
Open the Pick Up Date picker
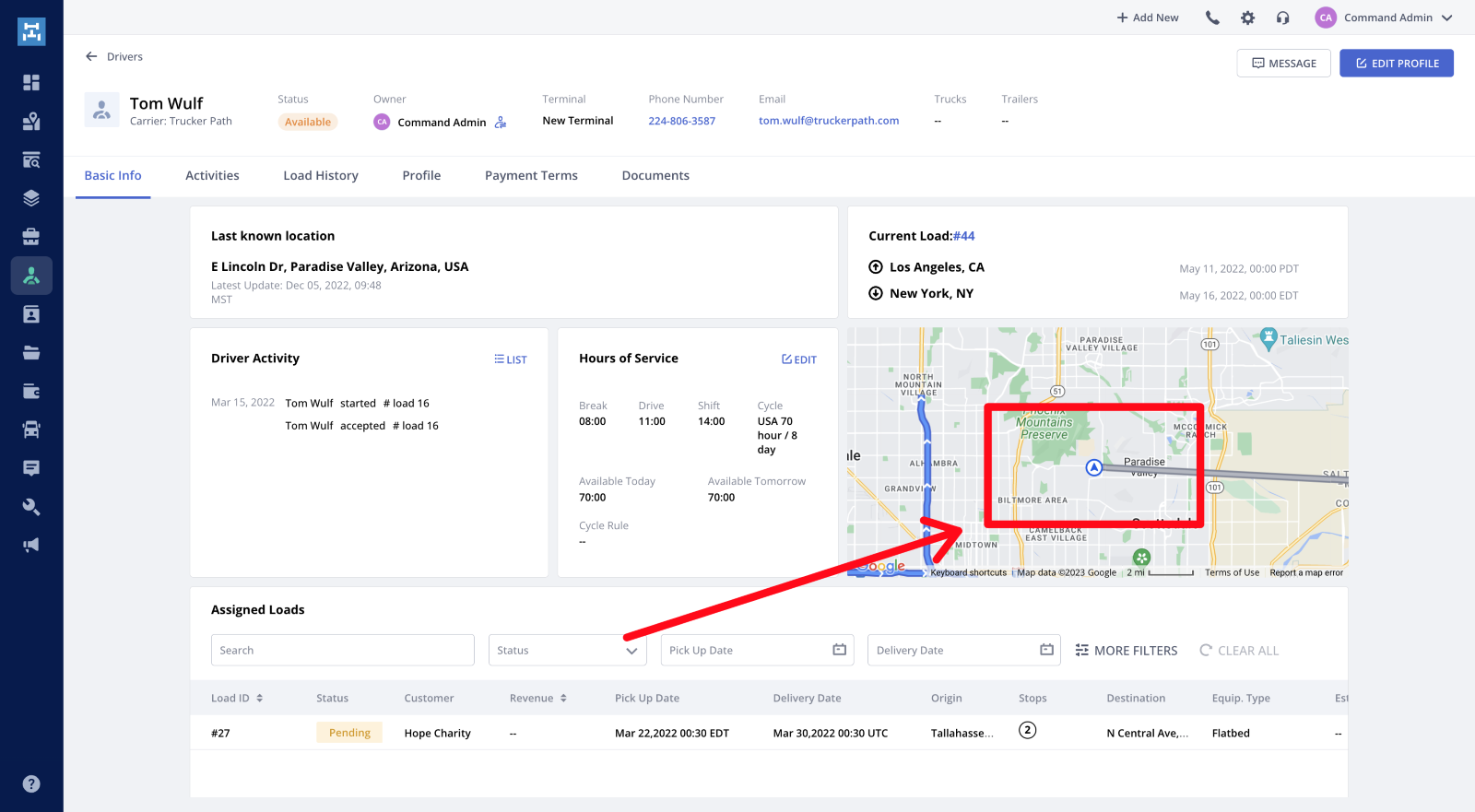[757, 650]
